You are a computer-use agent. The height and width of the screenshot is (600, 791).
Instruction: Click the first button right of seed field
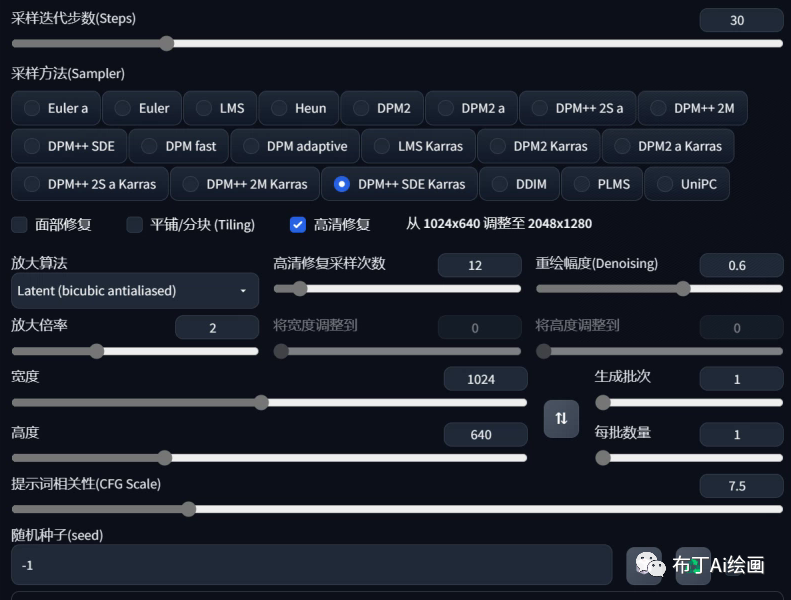pyautogui.click(x=644, y=565)
